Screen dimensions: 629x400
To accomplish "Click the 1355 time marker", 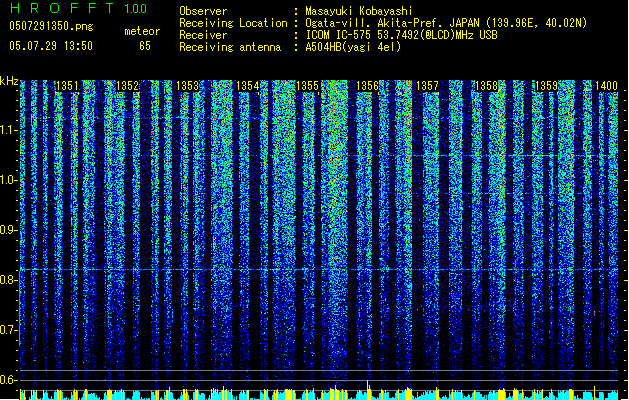I will pos(307,86).
